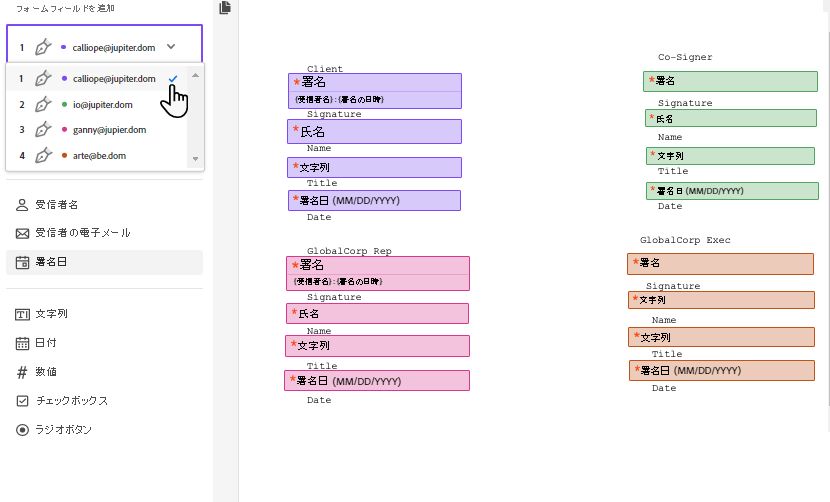Click pen icon beside ganny@jupier.dom

coord(43,130)
